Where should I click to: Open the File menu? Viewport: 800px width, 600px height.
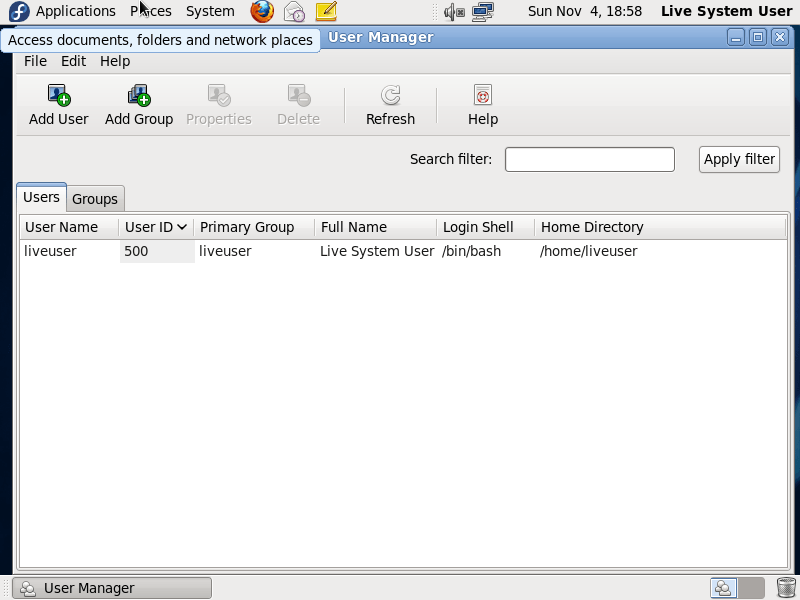(35, 61)
